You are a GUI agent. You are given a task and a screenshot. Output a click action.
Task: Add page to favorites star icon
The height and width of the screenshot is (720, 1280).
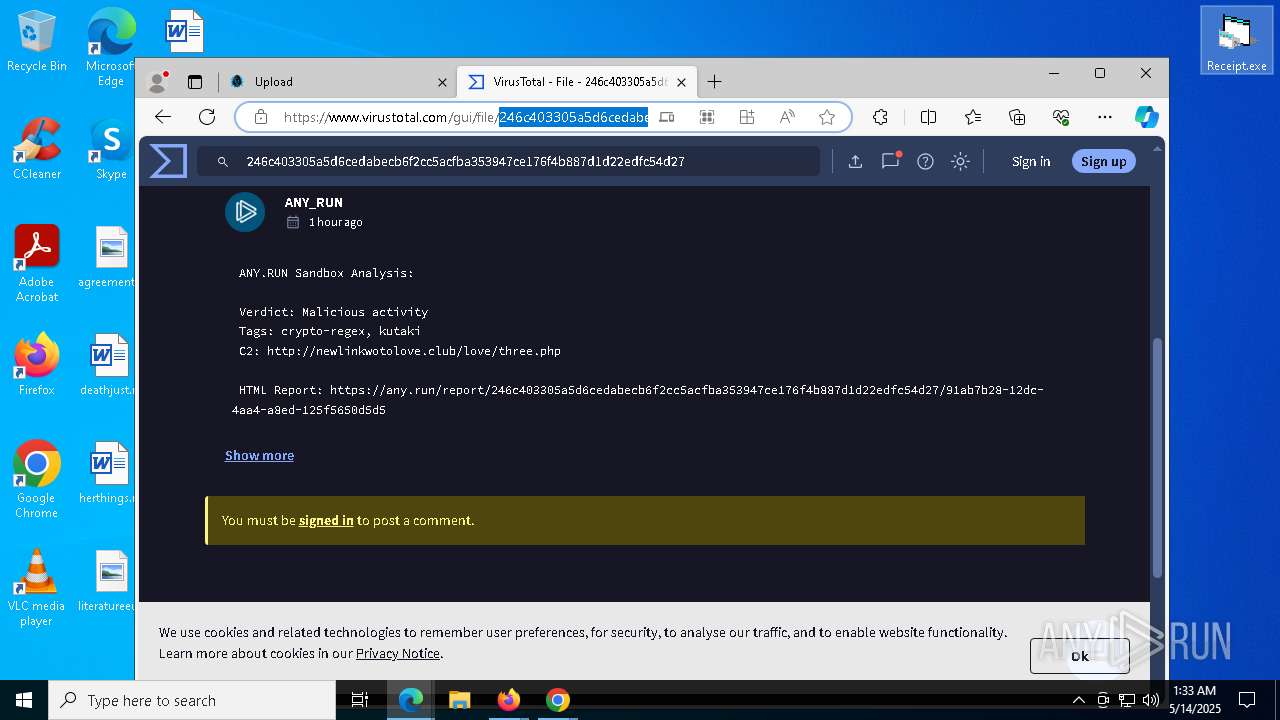click(x=827, y=117)
